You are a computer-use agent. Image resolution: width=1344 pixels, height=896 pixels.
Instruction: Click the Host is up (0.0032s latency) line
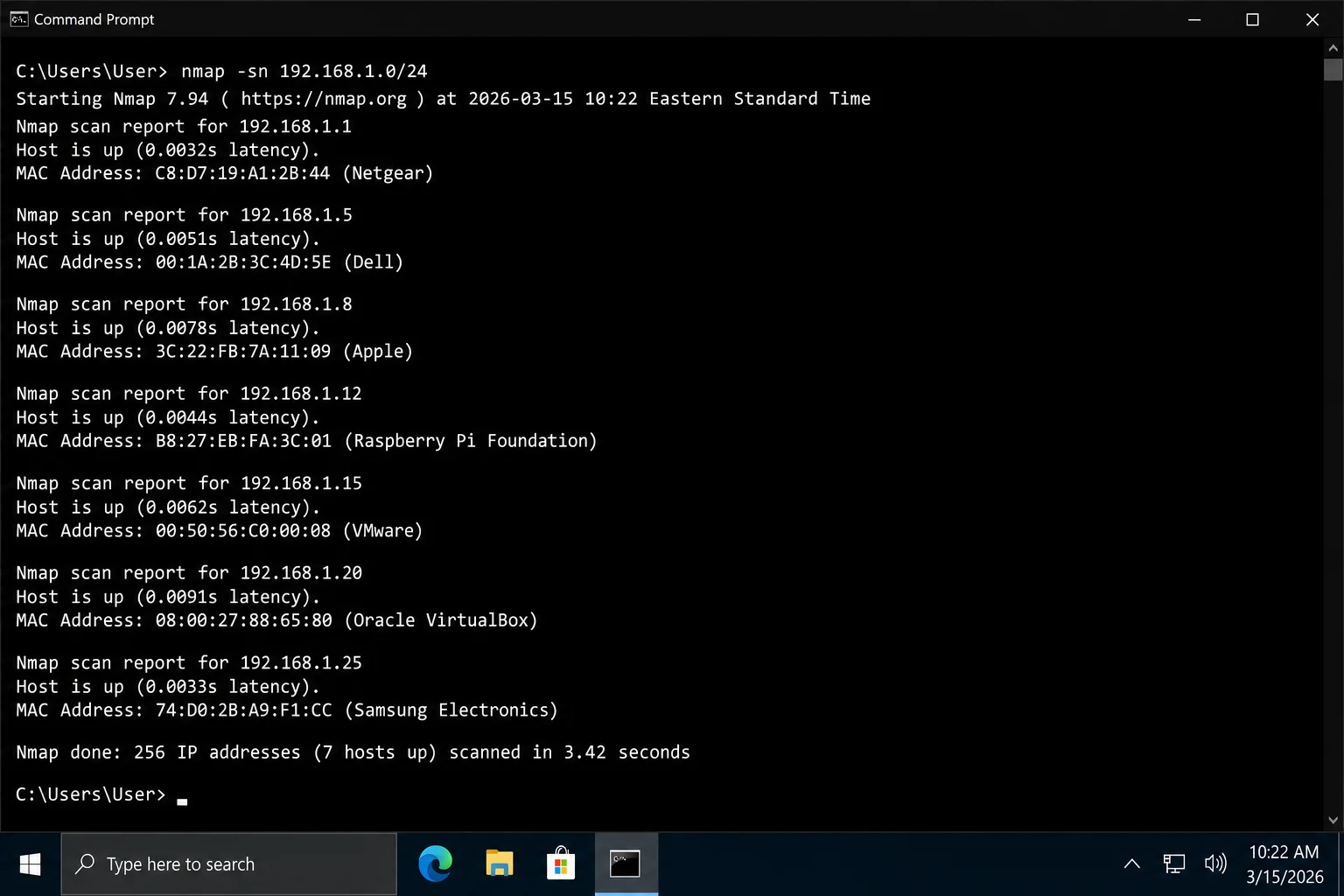click(x=168, y=150)
